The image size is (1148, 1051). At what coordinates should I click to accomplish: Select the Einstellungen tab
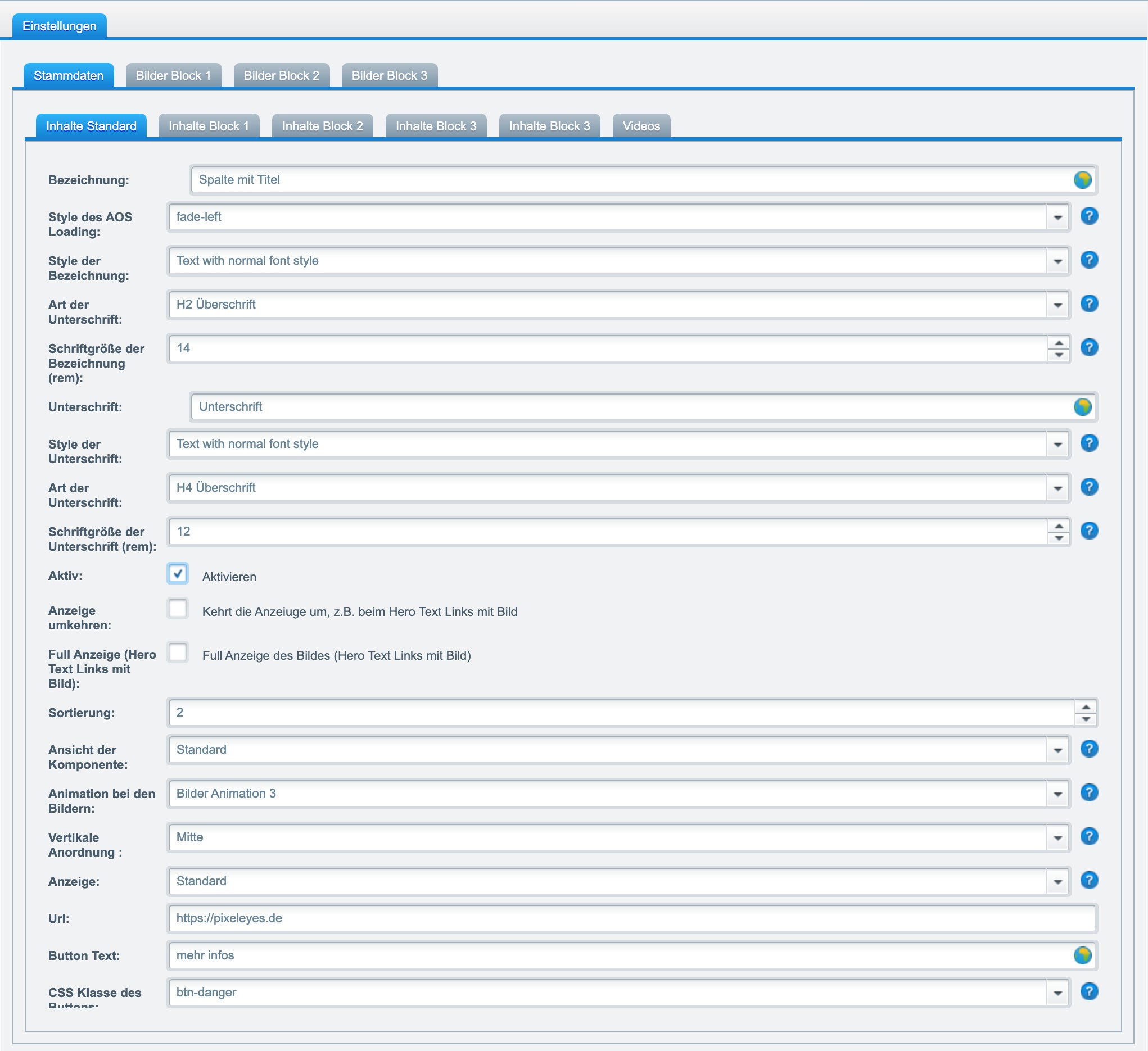coord(59,26)
